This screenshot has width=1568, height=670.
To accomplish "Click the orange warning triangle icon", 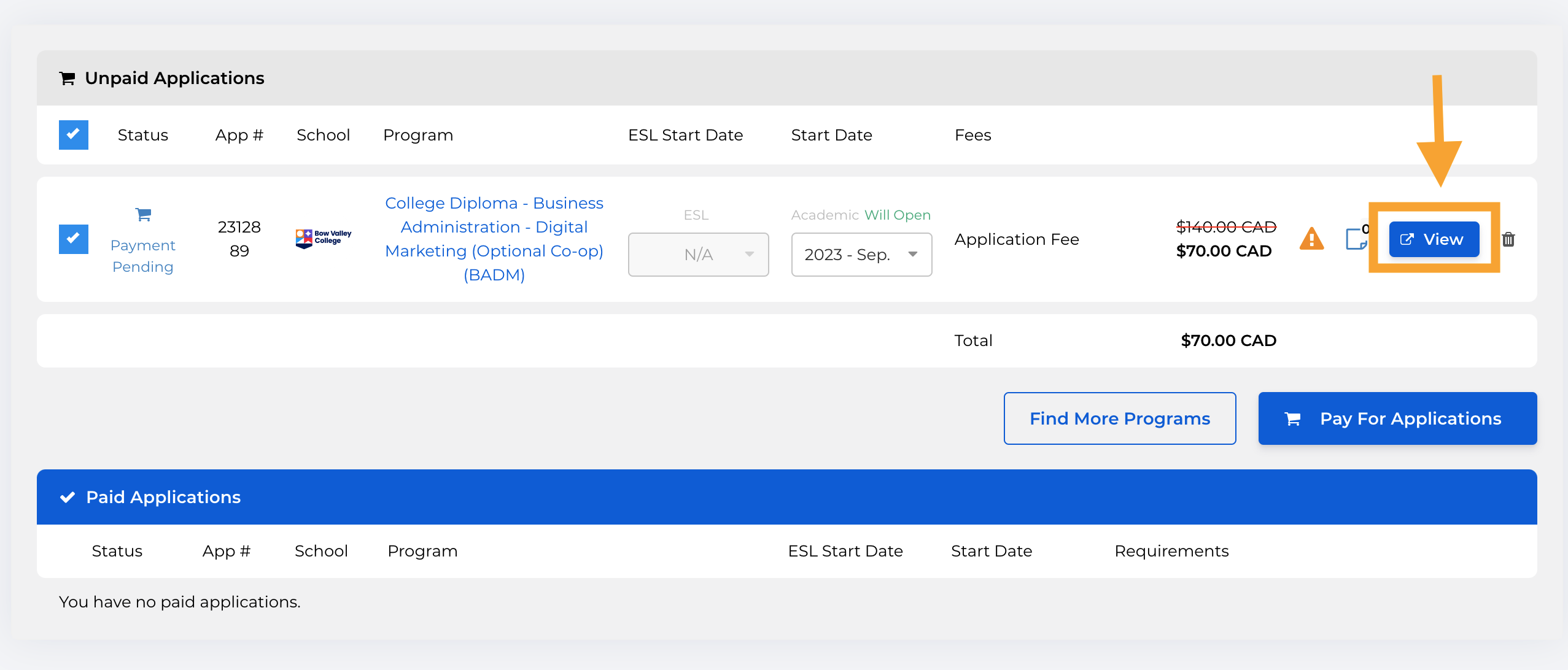I will pyautogui.click(x=1311, y=239).
